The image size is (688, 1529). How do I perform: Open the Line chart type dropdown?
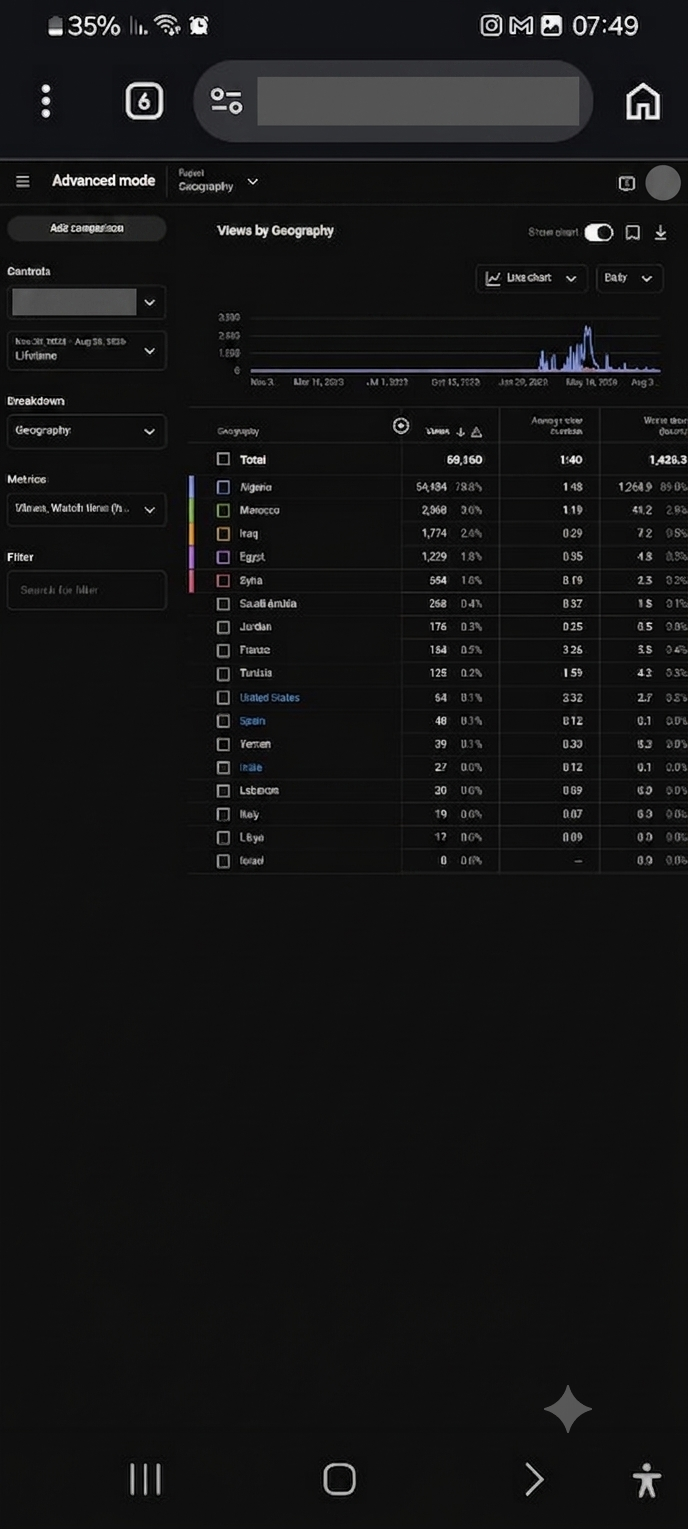point(531,278)
